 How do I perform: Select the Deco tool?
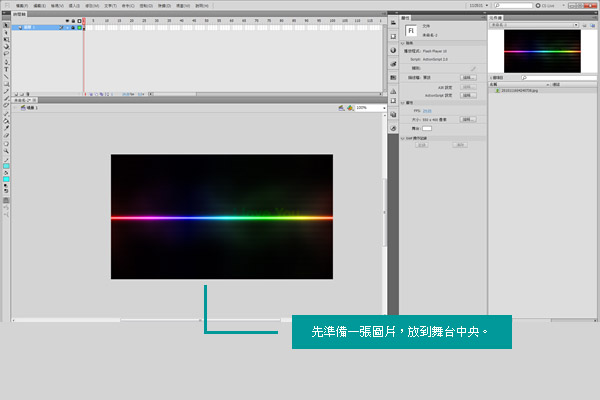coord(6,106)
